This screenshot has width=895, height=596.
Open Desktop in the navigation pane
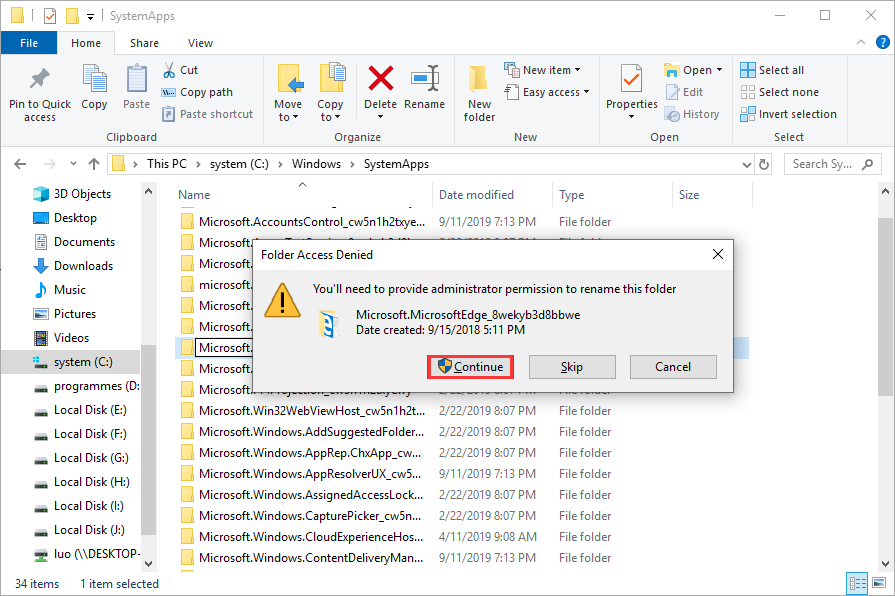tap(65, 218)
